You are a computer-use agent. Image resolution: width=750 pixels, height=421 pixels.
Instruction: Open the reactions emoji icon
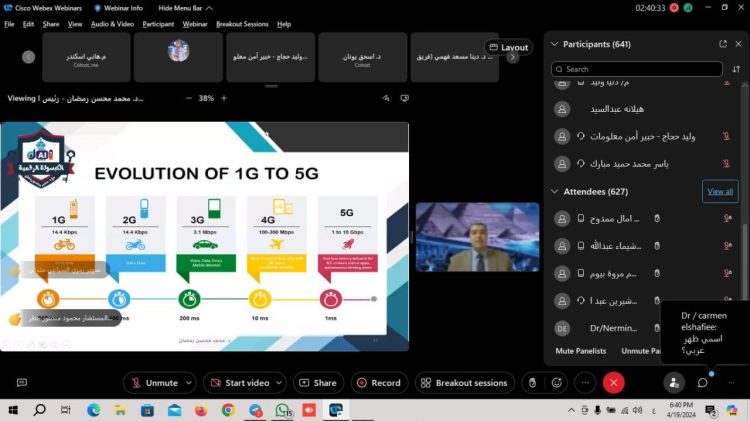[556, 383]
